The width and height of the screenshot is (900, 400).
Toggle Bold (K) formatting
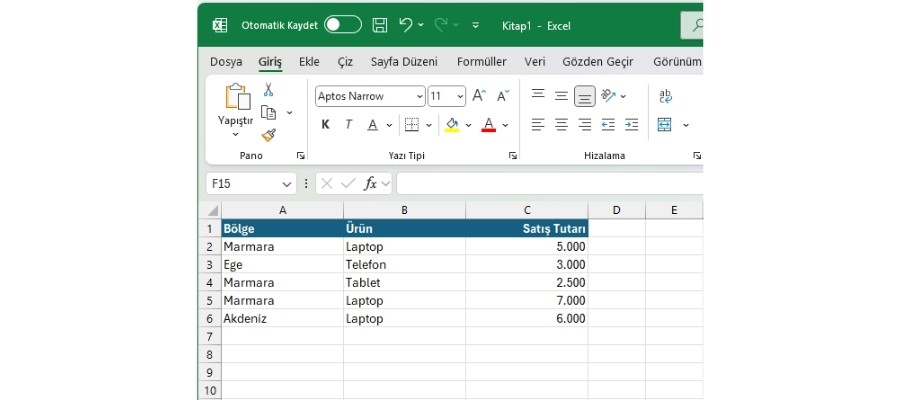click(325, 125)
